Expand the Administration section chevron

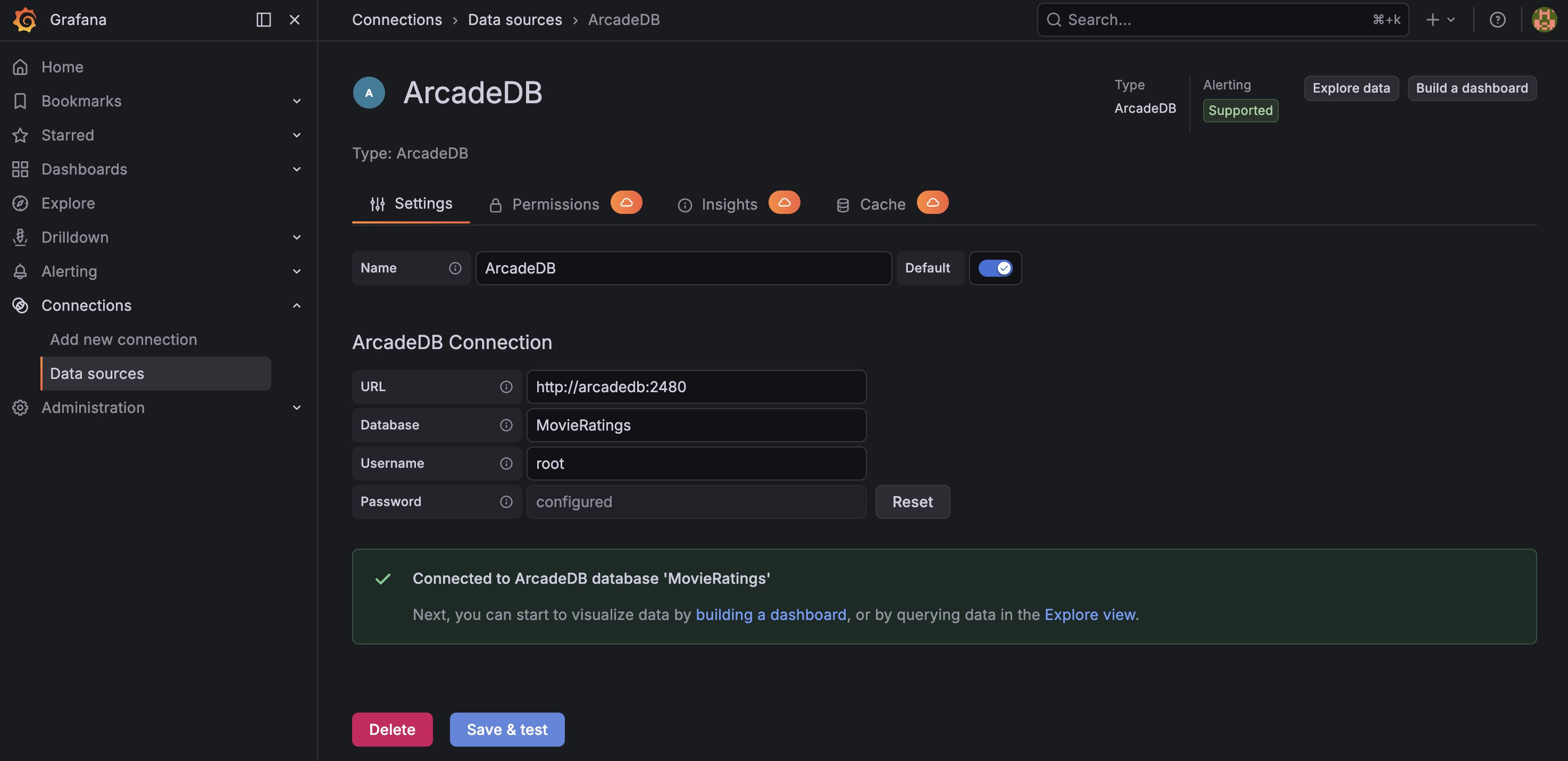tap(297, 408)
